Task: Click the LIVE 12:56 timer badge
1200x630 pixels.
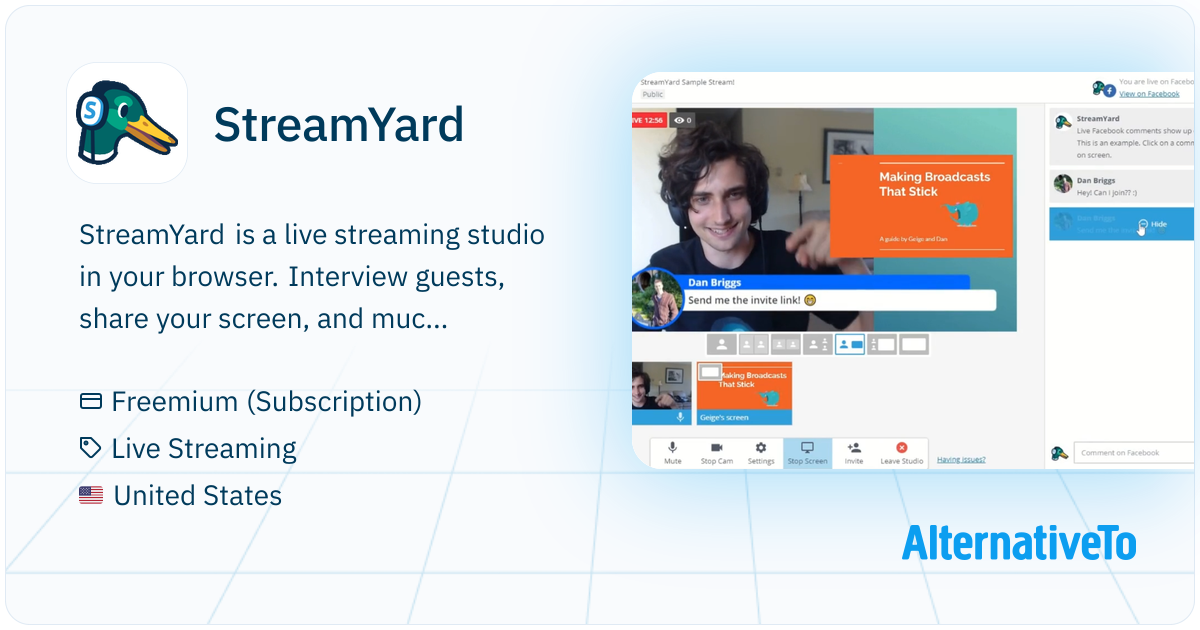Action: 650,120
